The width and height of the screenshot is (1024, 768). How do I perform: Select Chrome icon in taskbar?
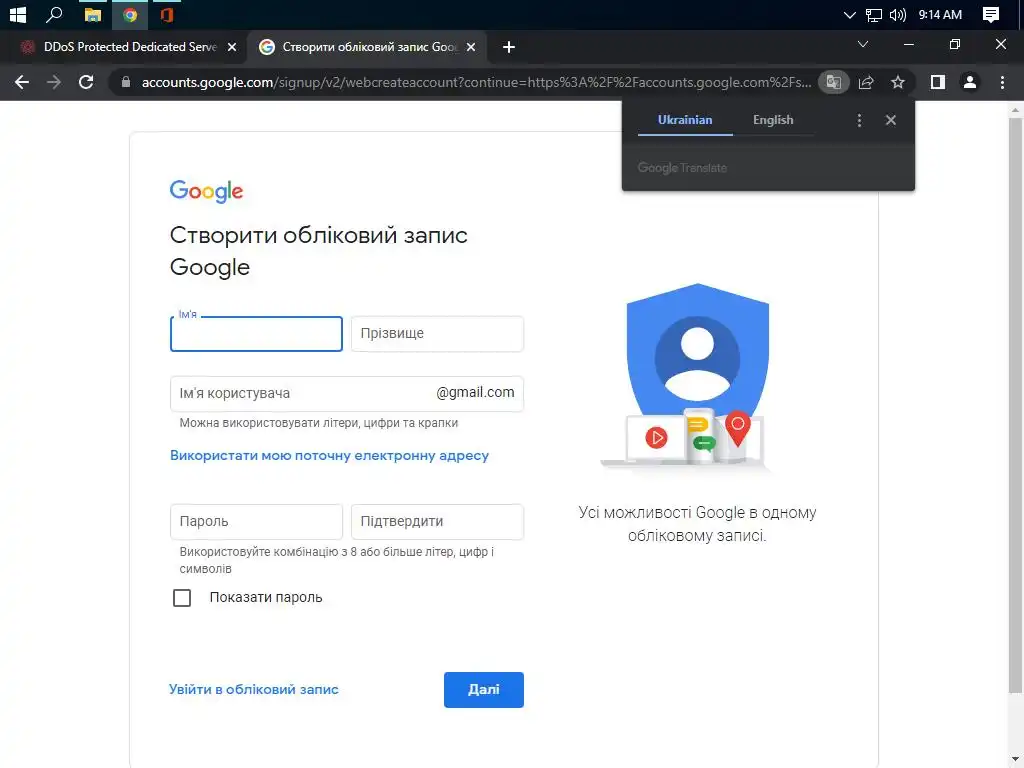(x=130, y=14)
